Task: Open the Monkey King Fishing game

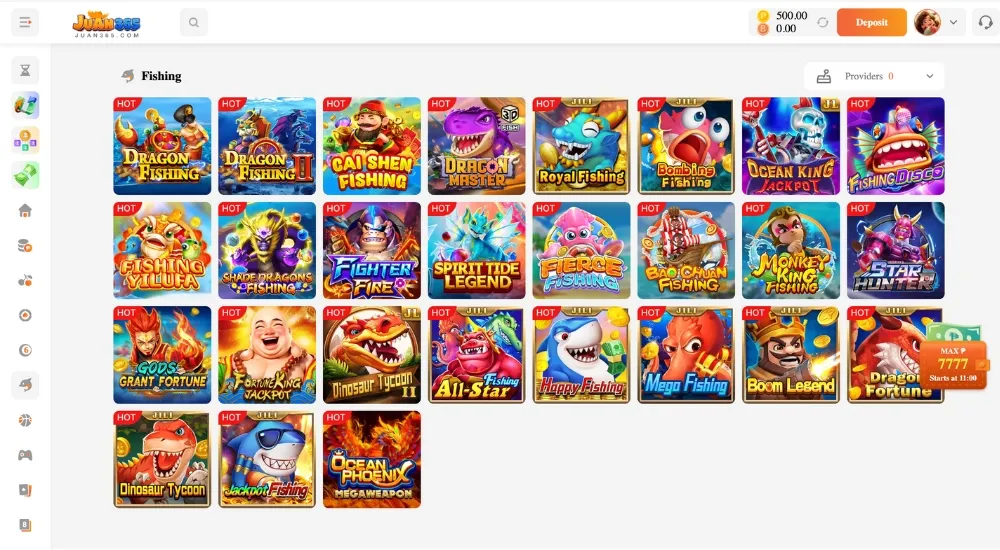Action: click(x=791, y=250)
